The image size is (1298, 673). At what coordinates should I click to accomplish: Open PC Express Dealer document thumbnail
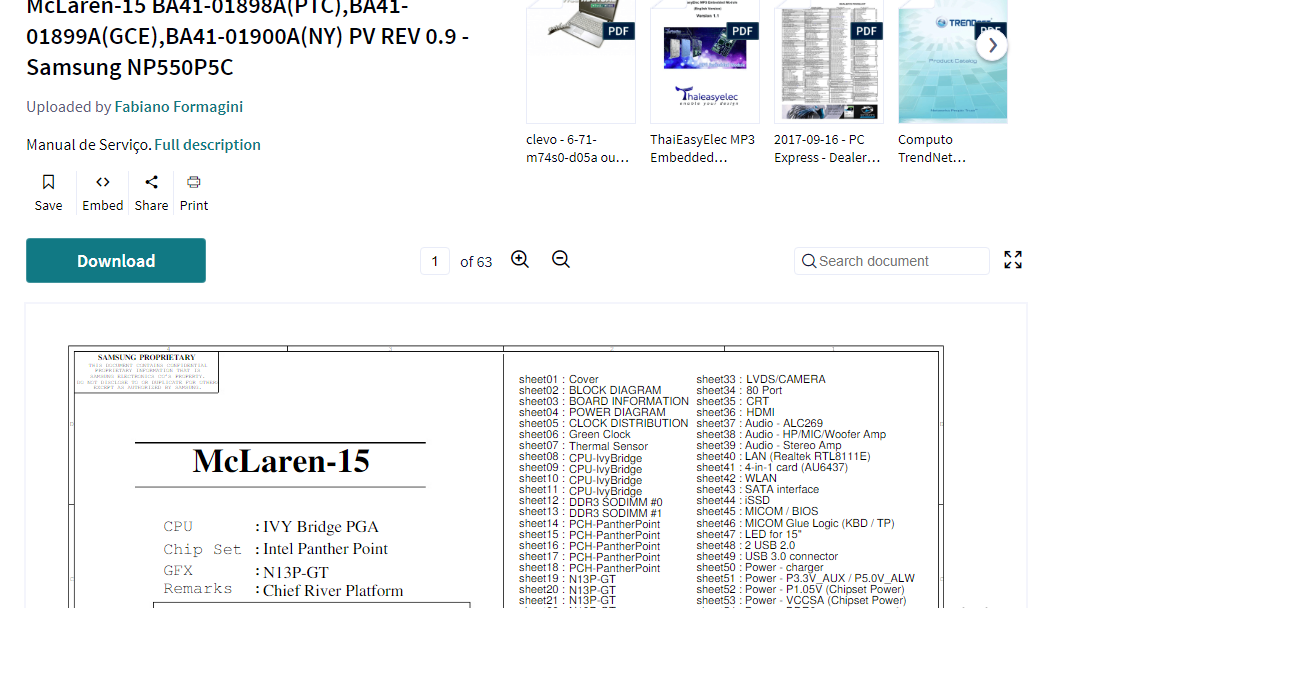click(829, 61)
